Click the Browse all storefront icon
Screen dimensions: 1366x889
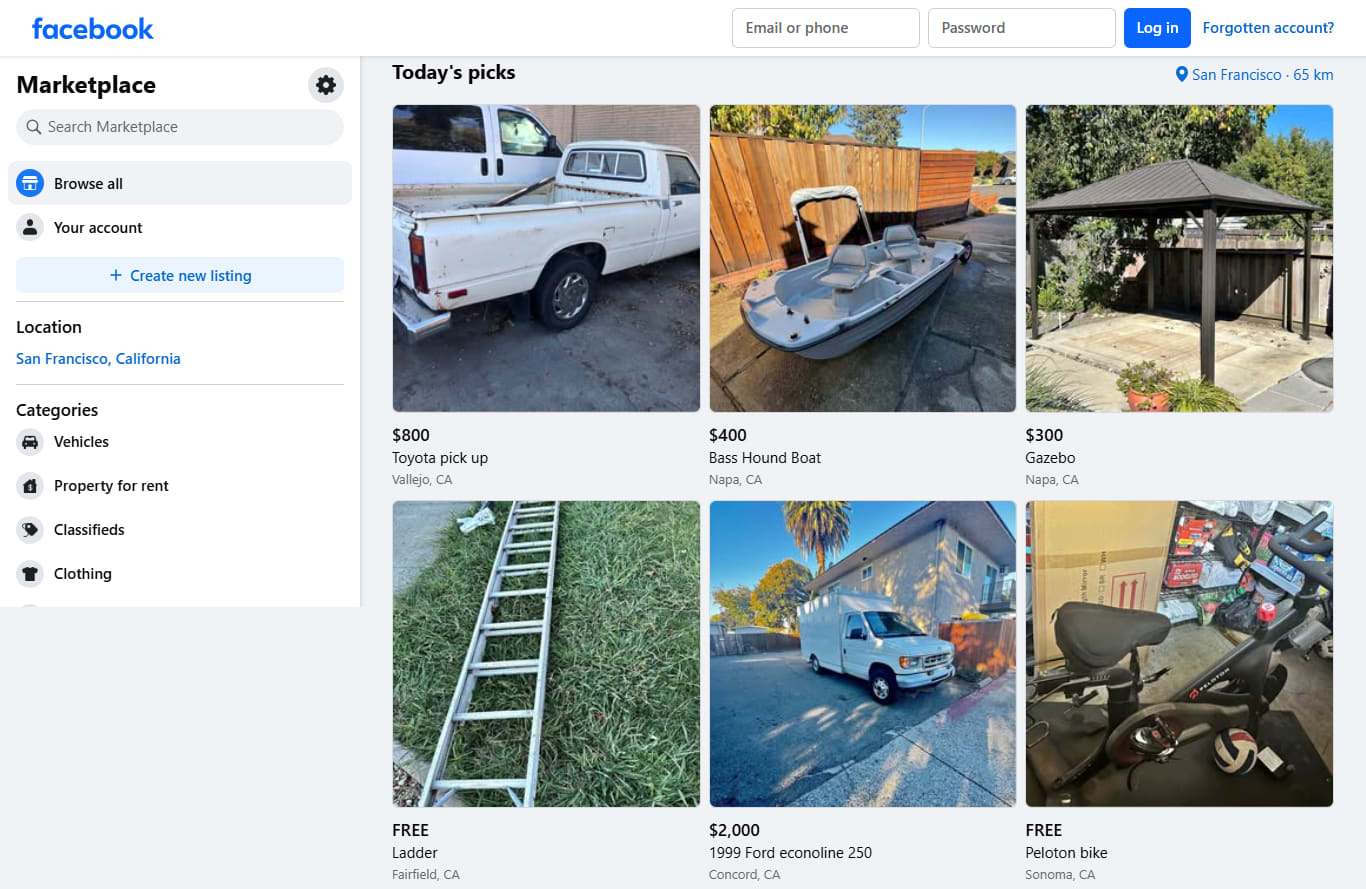30,183
